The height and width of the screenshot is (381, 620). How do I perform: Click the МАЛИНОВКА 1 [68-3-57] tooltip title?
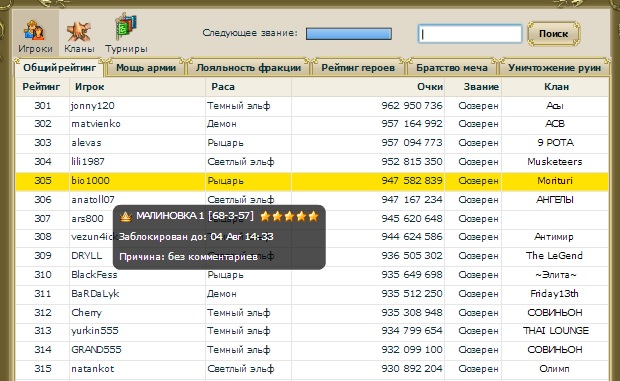point(195,216)
